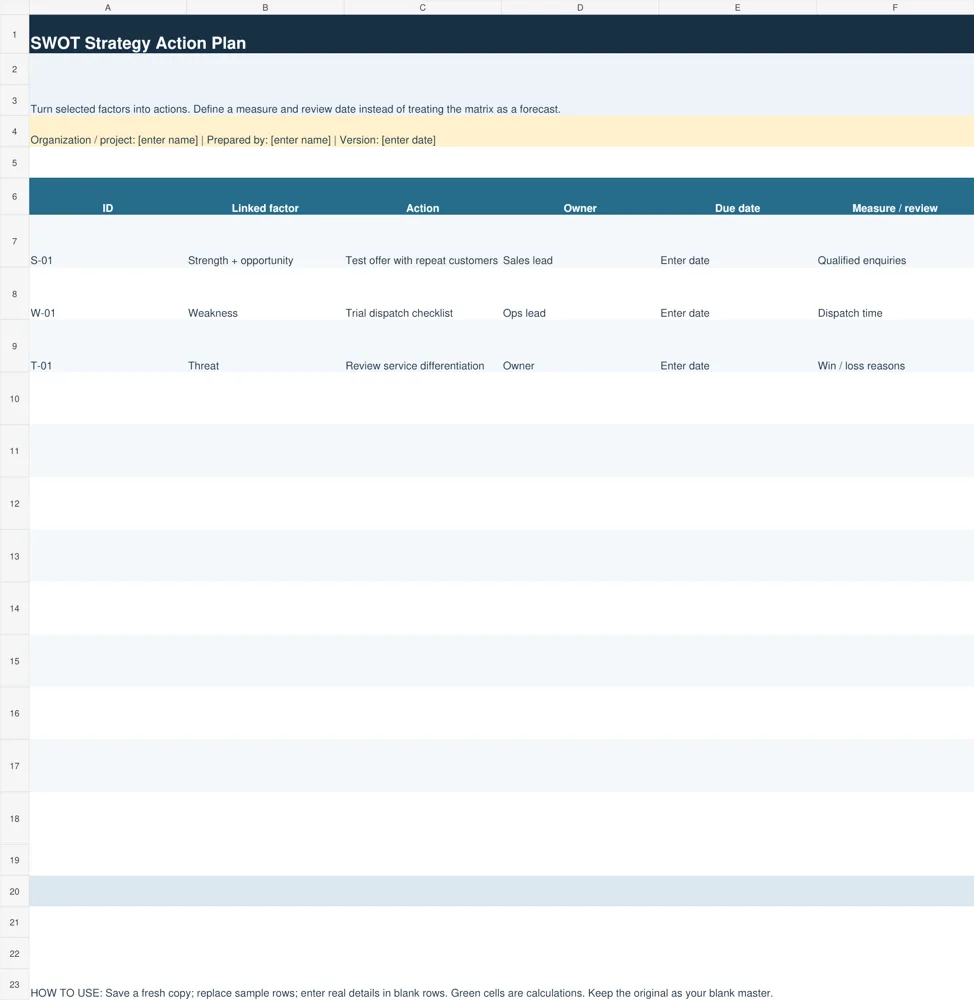Select the S-01 ID cell
This screenshot has width=974, height=1000.
pyautogui.click(x=108, y=241)
